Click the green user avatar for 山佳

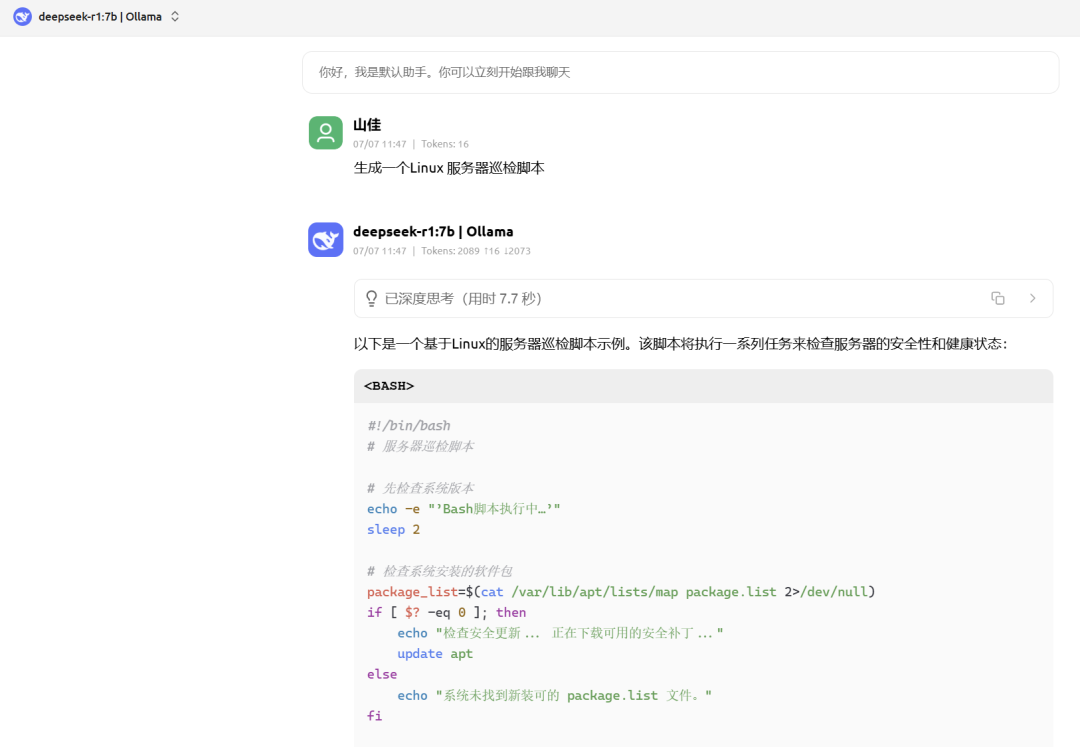point(326,133)
